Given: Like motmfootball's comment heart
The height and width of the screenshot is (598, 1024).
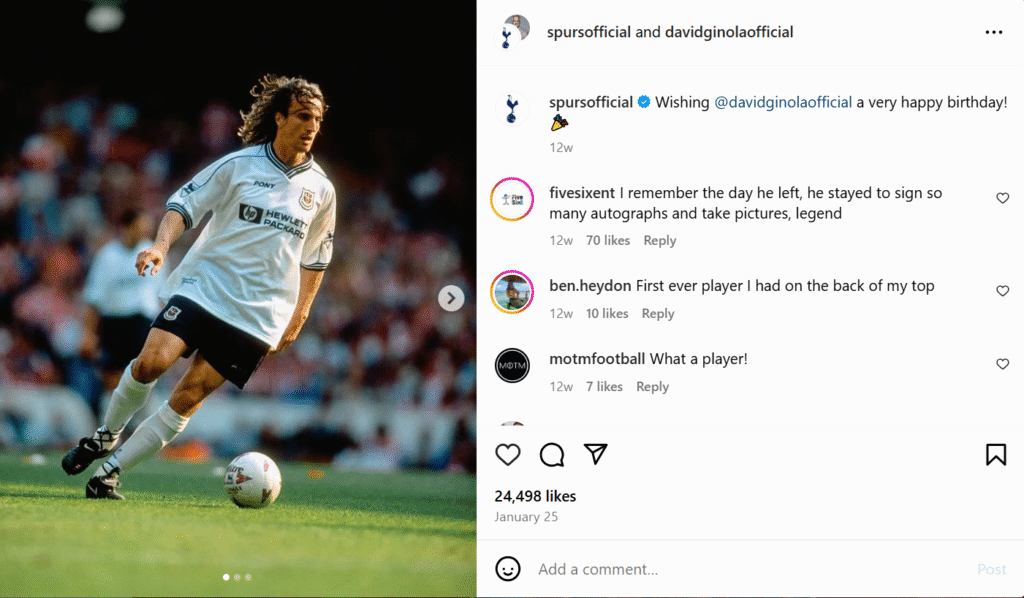Looking at the screenshot, I should pyautogui.click(x=1002, y=363).
